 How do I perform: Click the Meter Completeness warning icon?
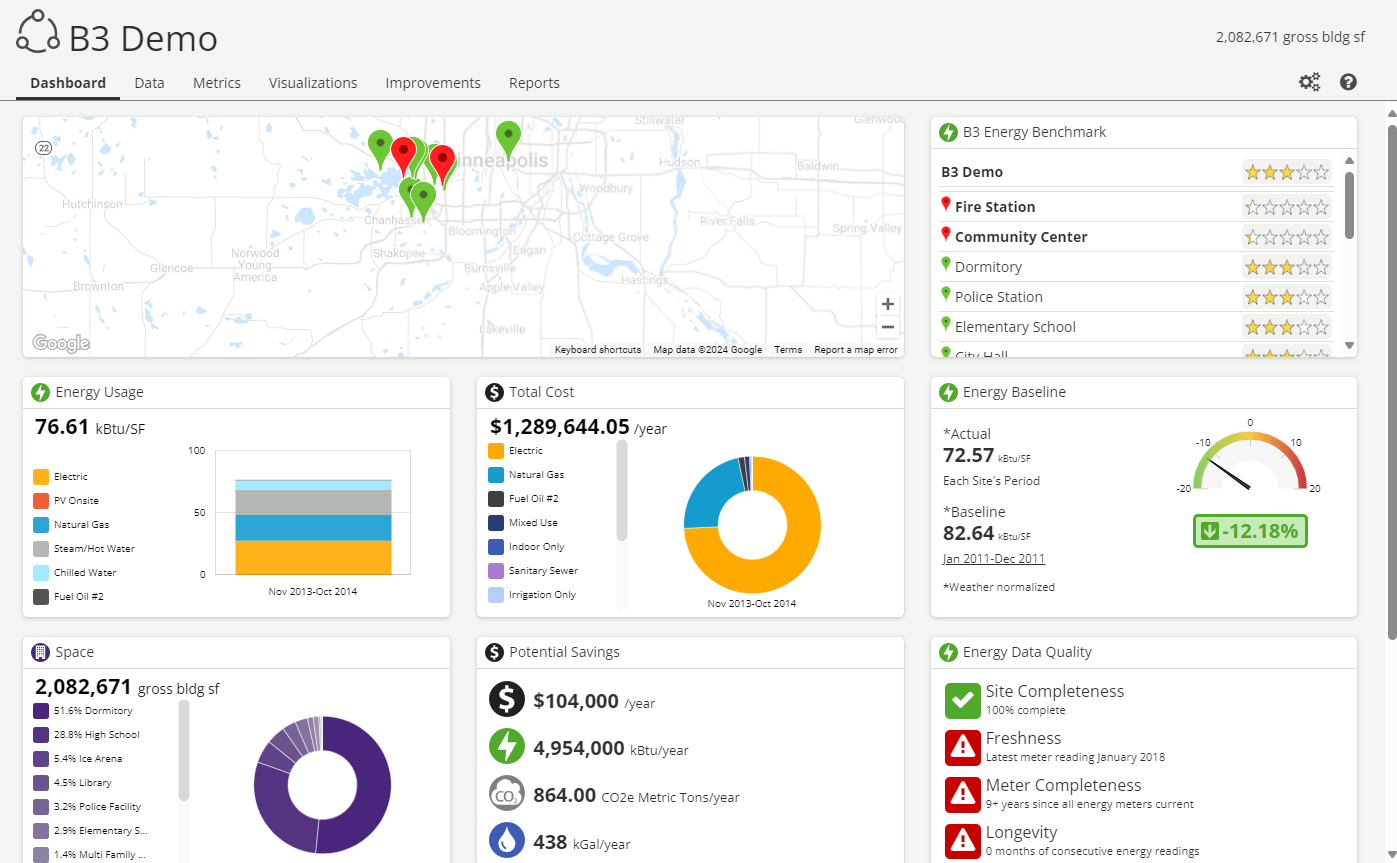pos(962,795)
